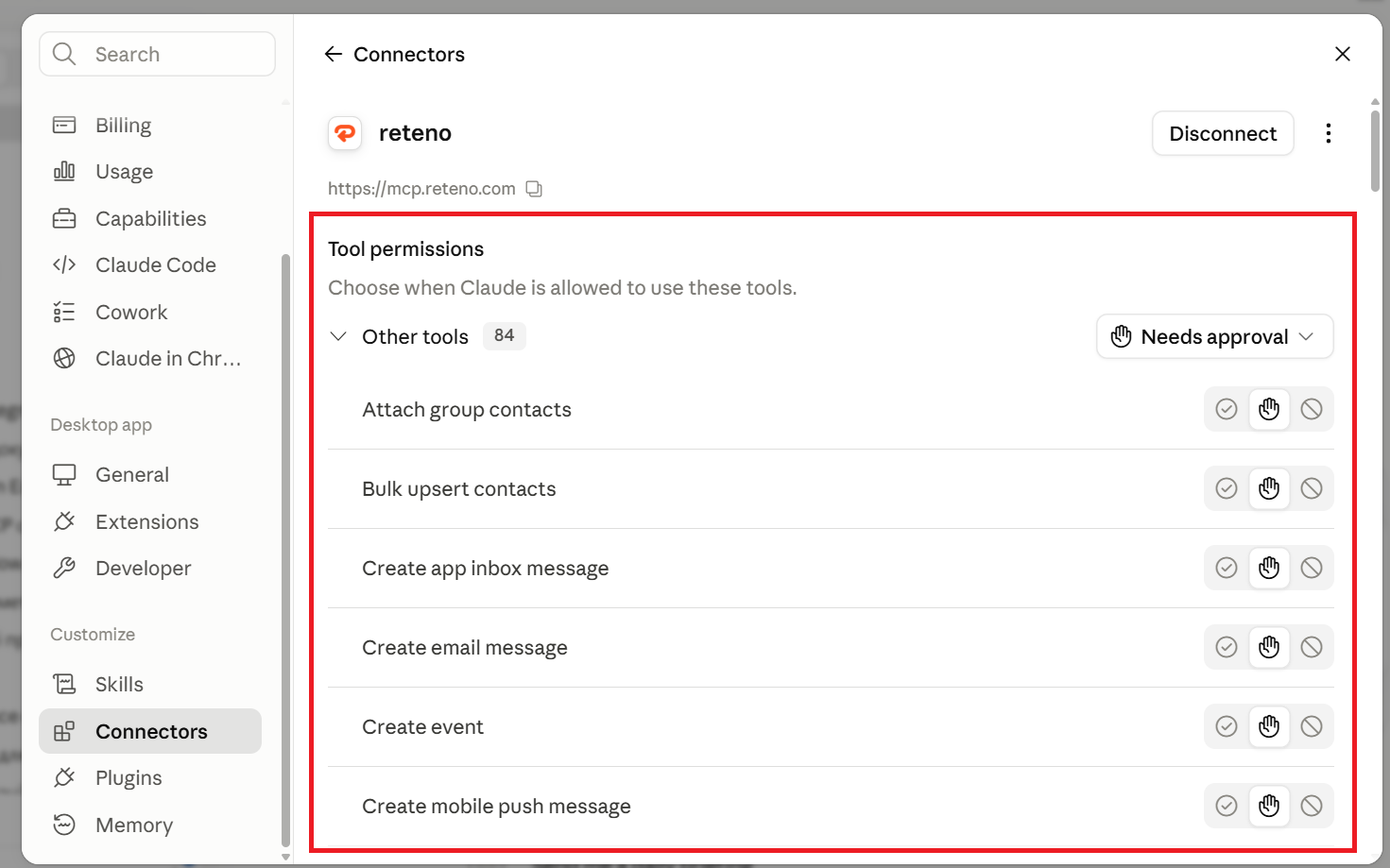Screen dimensions: 1390x868
Task: Set Create event to needs approval
Action: 1269,726
